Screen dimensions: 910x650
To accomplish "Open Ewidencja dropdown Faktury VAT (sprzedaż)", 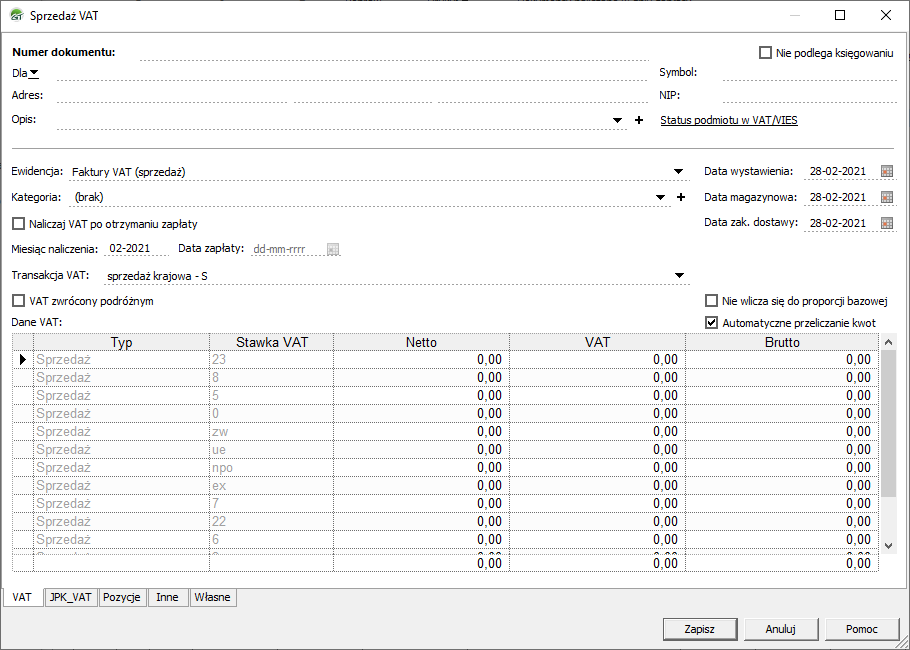I will 678,171.
